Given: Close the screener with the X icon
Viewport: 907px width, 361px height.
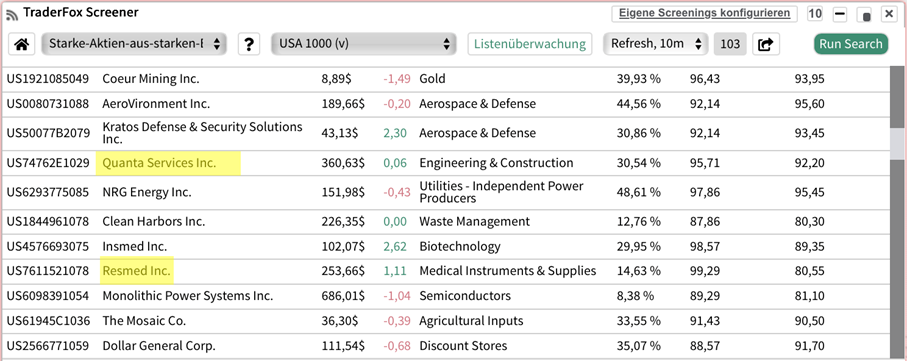Looking at the screenshot, I should click(888, 13).
